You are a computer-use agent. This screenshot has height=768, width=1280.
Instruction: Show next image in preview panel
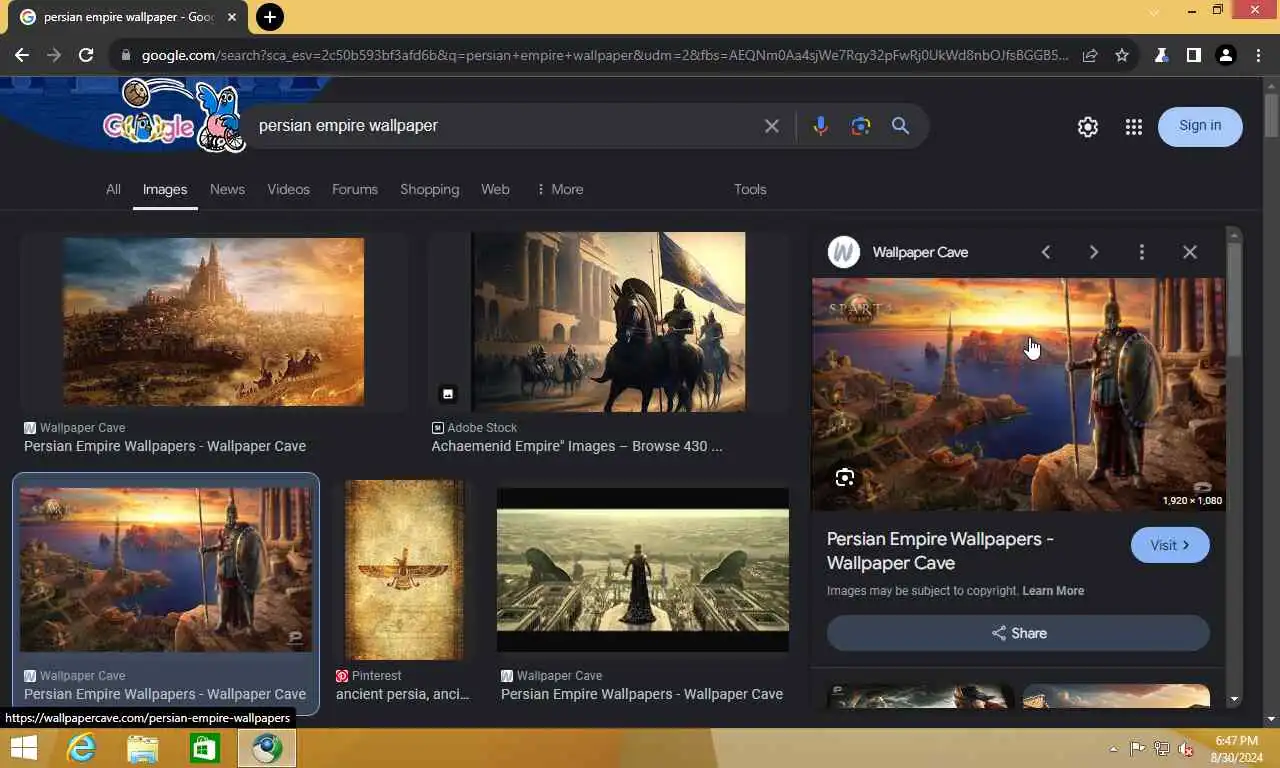click(1094, 252)
